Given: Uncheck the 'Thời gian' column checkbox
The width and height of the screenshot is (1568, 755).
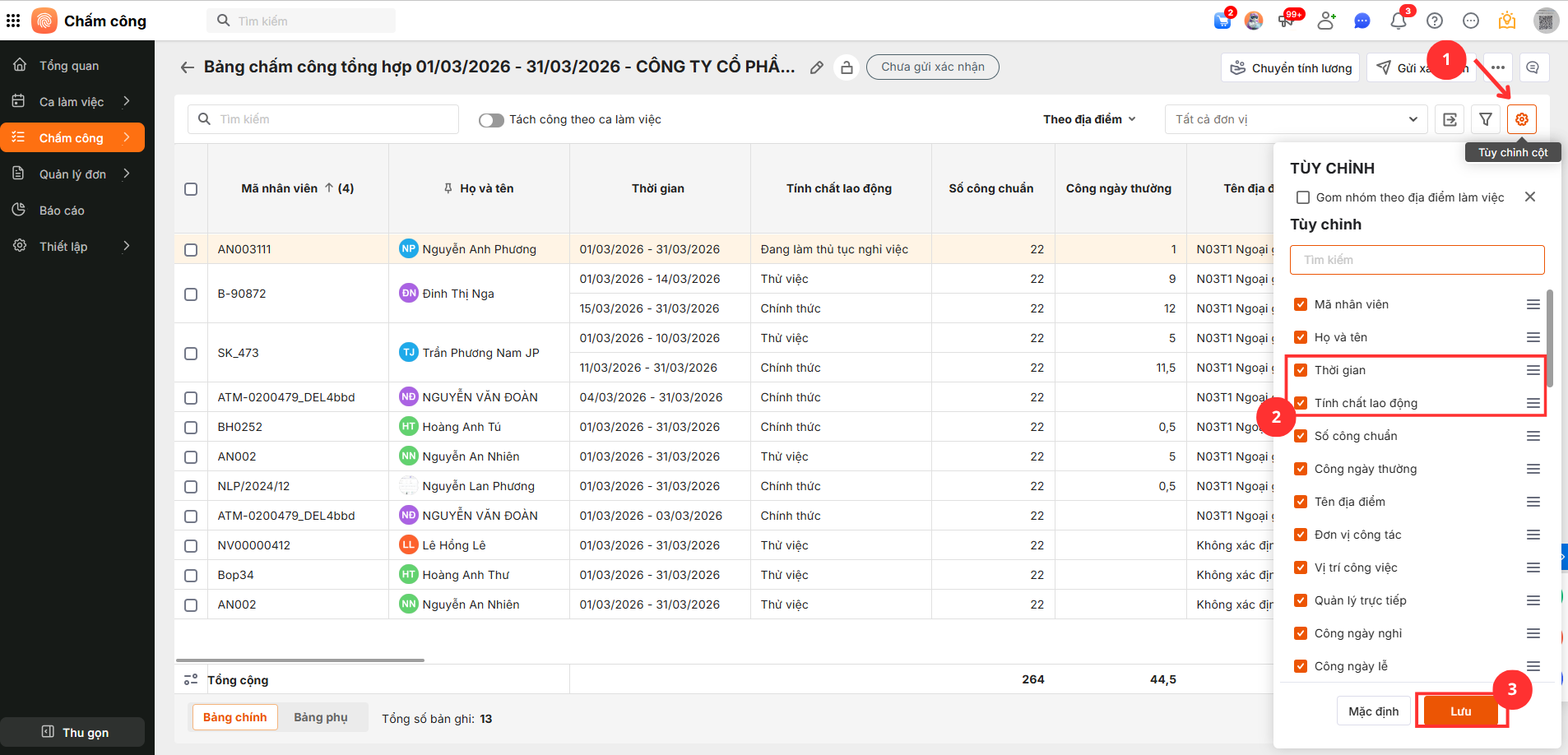Looking at the screenshot, I should pos(1301,370).
